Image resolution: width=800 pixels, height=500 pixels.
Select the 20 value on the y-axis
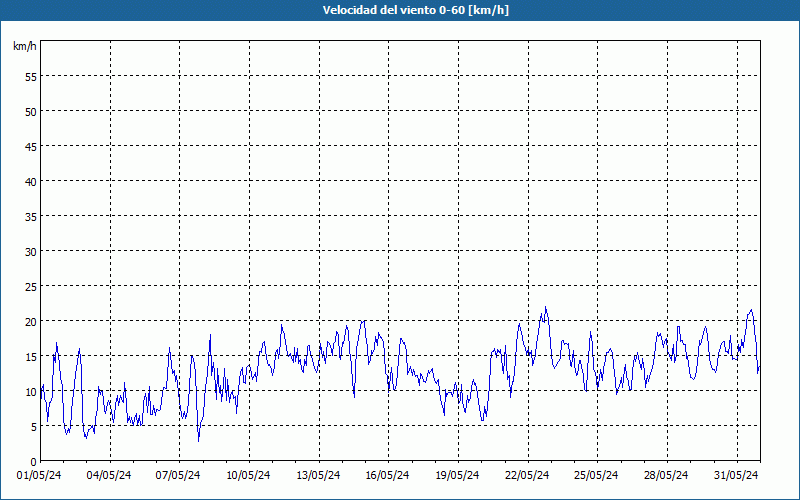pos(31,321)
